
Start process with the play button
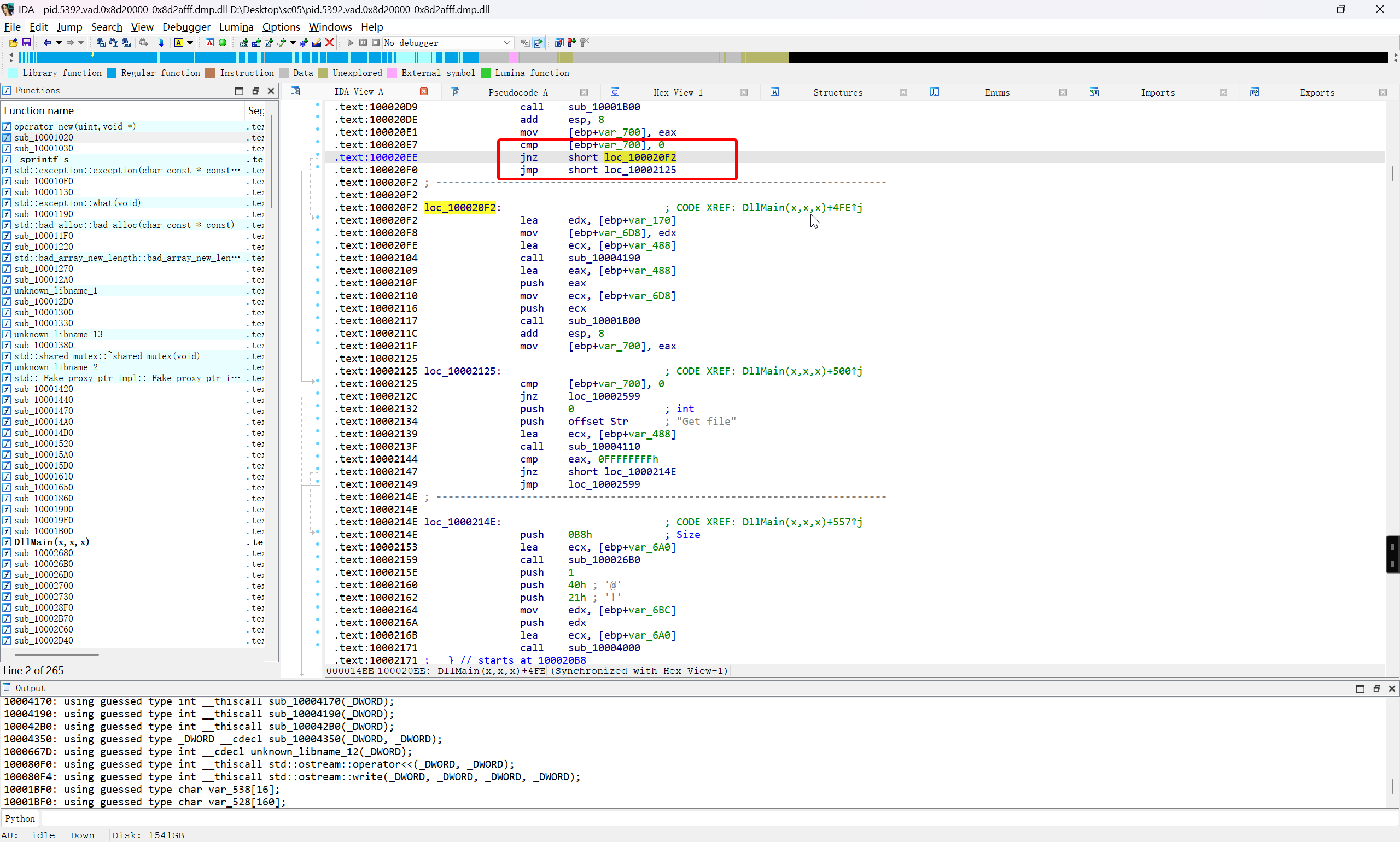click(350, 43)
